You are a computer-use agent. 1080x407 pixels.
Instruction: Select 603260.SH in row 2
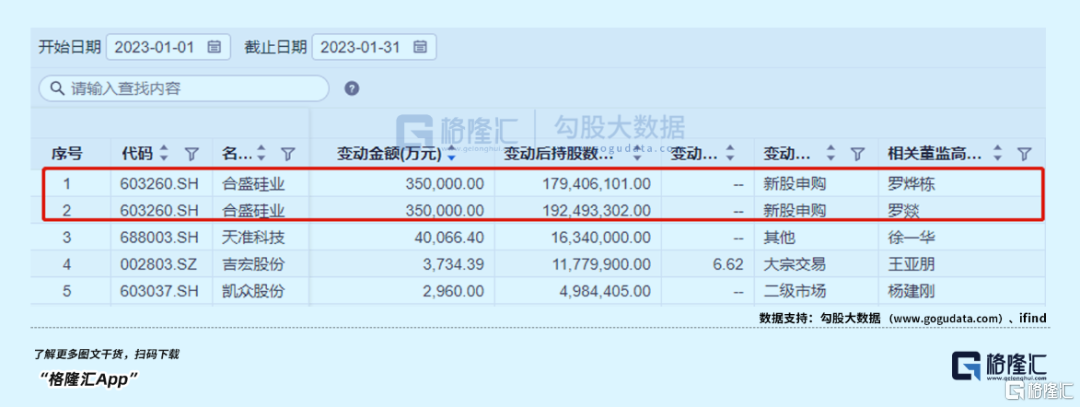160,210
